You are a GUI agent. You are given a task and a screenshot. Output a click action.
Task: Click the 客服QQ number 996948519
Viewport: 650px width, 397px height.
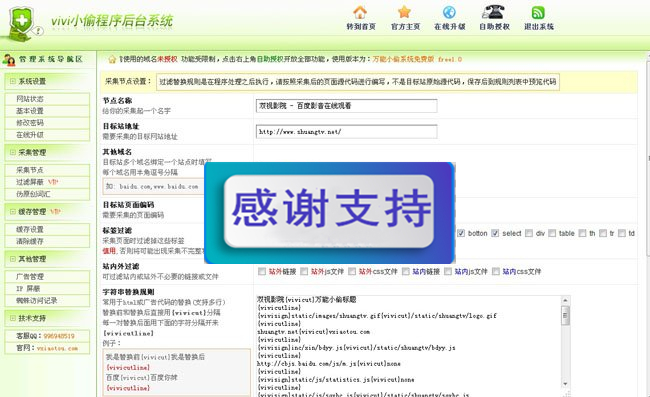click(x=59, y=336)
